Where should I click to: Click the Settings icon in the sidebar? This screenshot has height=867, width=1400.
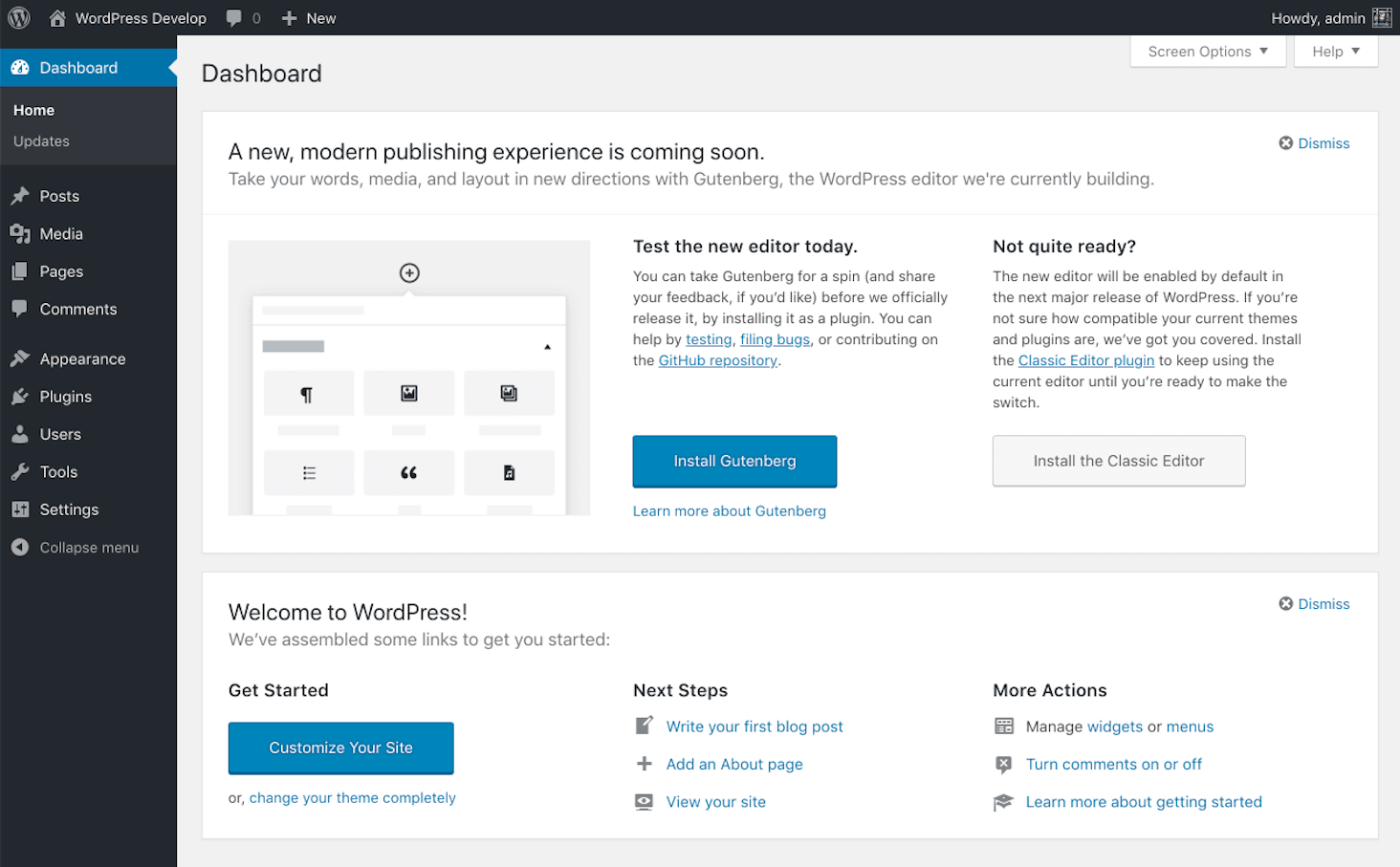[21, 509]
